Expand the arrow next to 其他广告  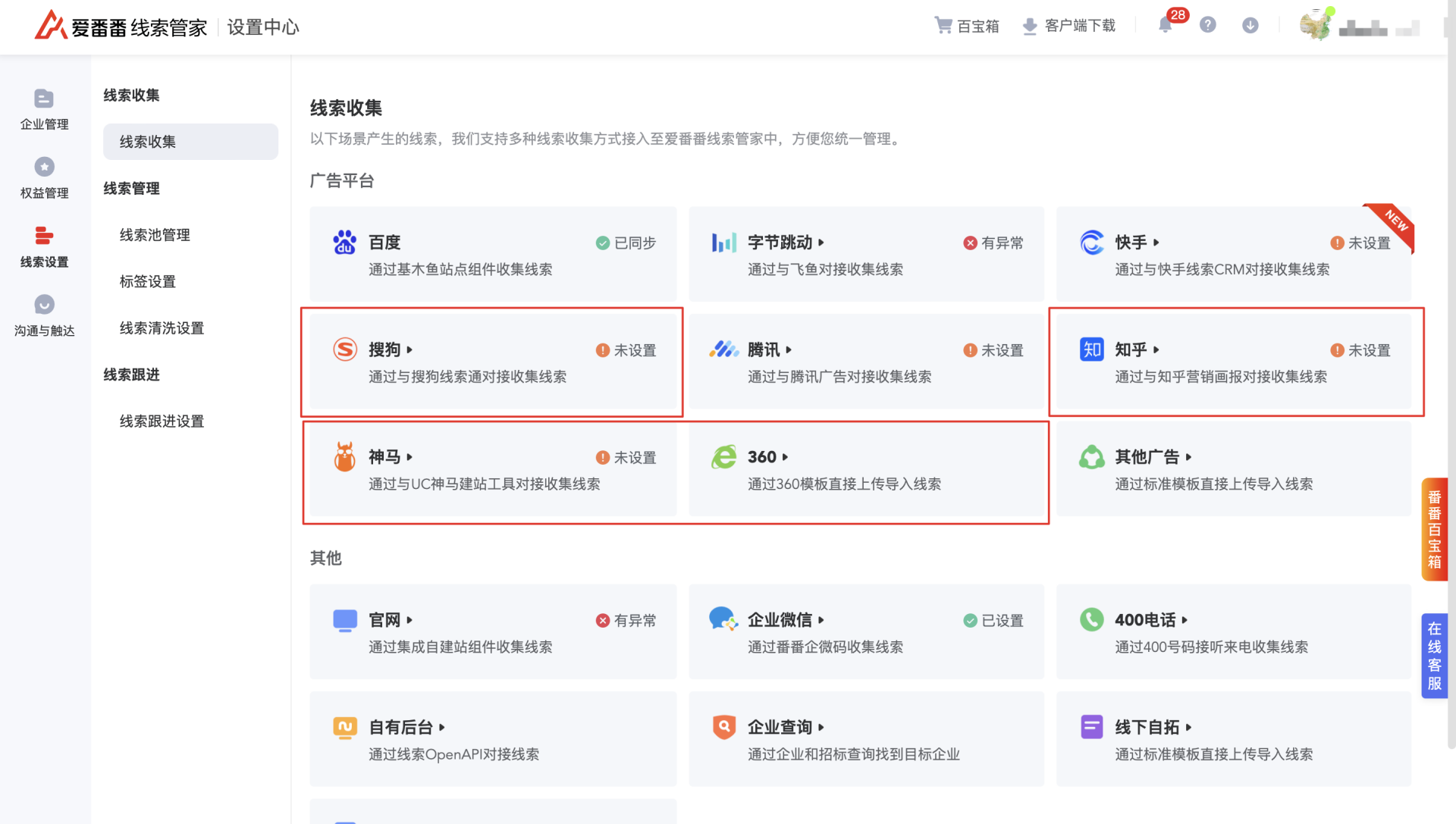coord(1188,457)
